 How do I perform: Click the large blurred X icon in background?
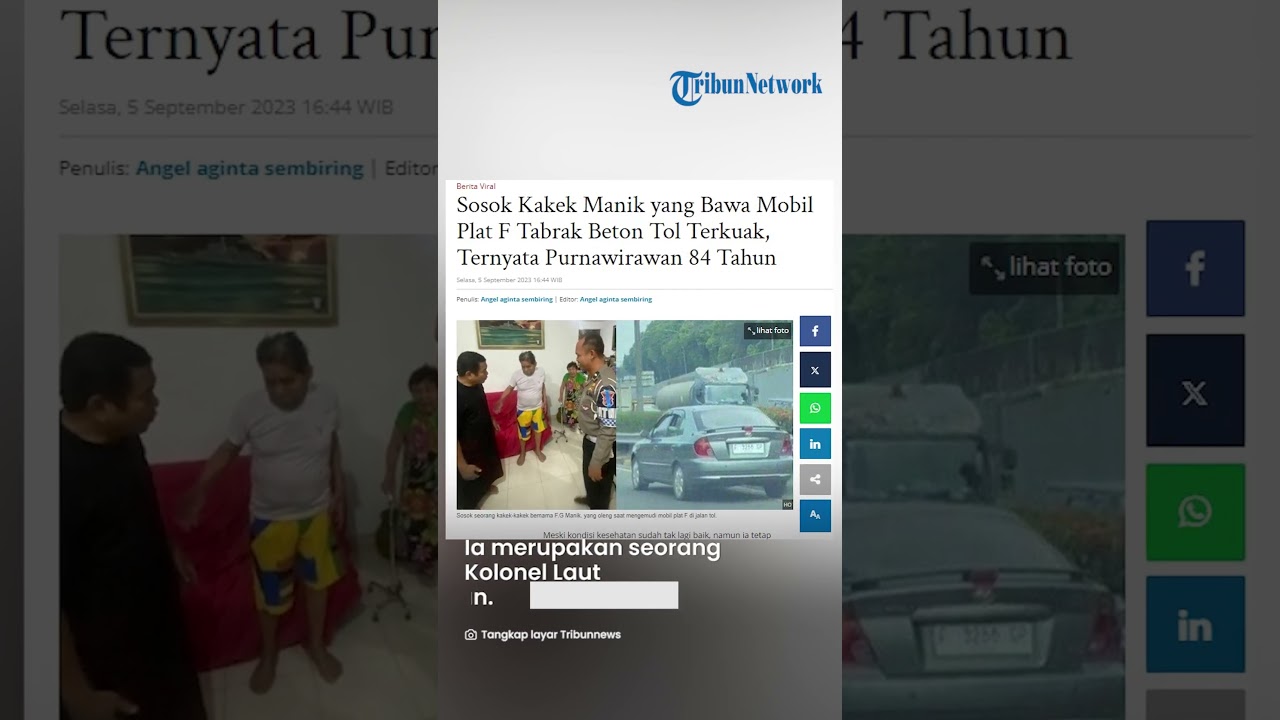pos(1195,391)
